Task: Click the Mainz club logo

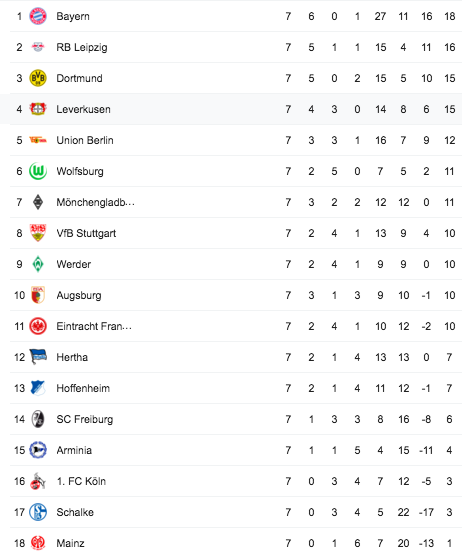Action: click(x=38, y=543)
